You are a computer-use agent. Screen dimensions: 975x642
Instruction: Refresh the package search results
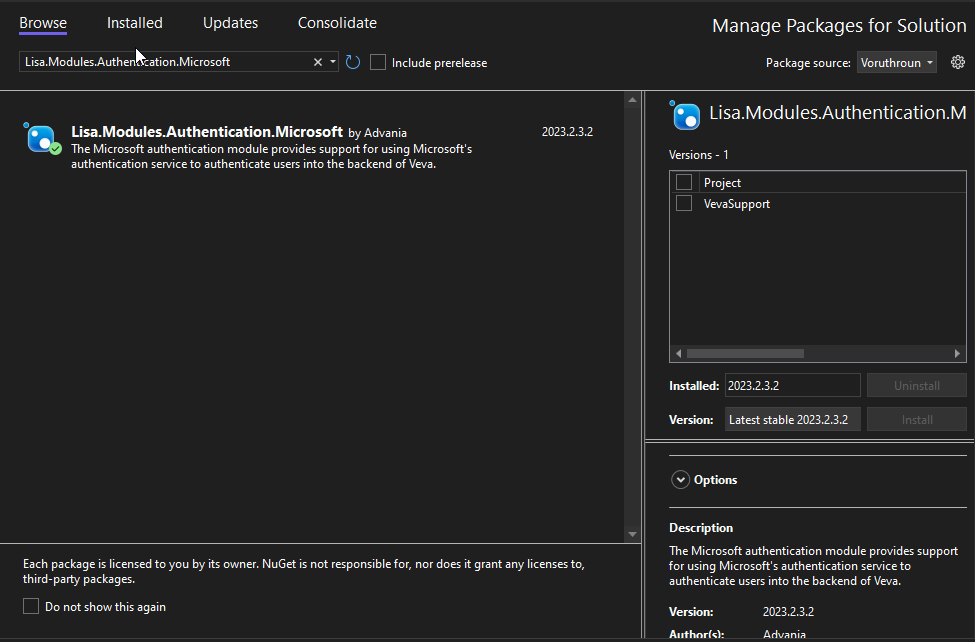(353, 62)
